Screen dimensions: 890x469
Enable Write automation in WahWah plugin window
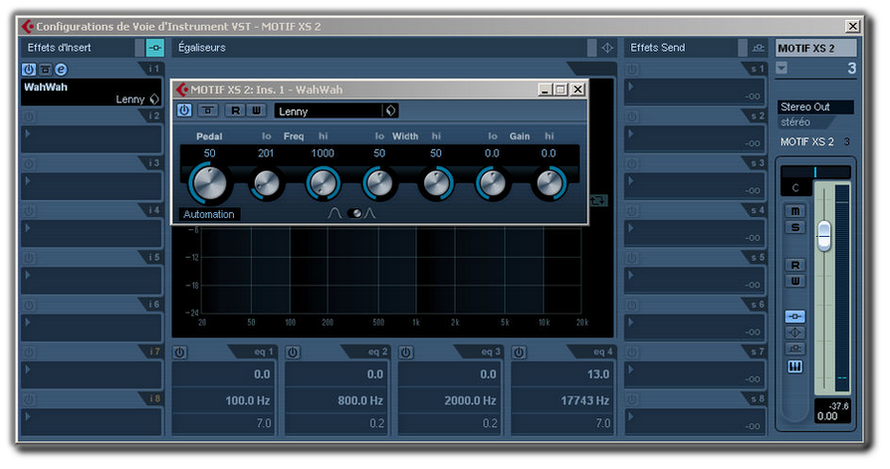pos(256,110)
